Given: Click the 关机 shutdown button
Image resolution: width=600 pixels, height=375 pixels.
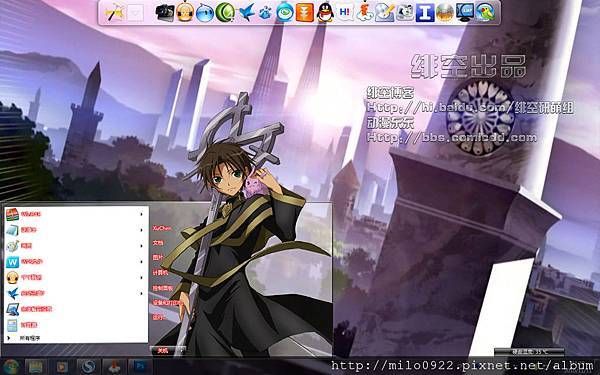Looking at the screenshot, I should pos(163,350).
